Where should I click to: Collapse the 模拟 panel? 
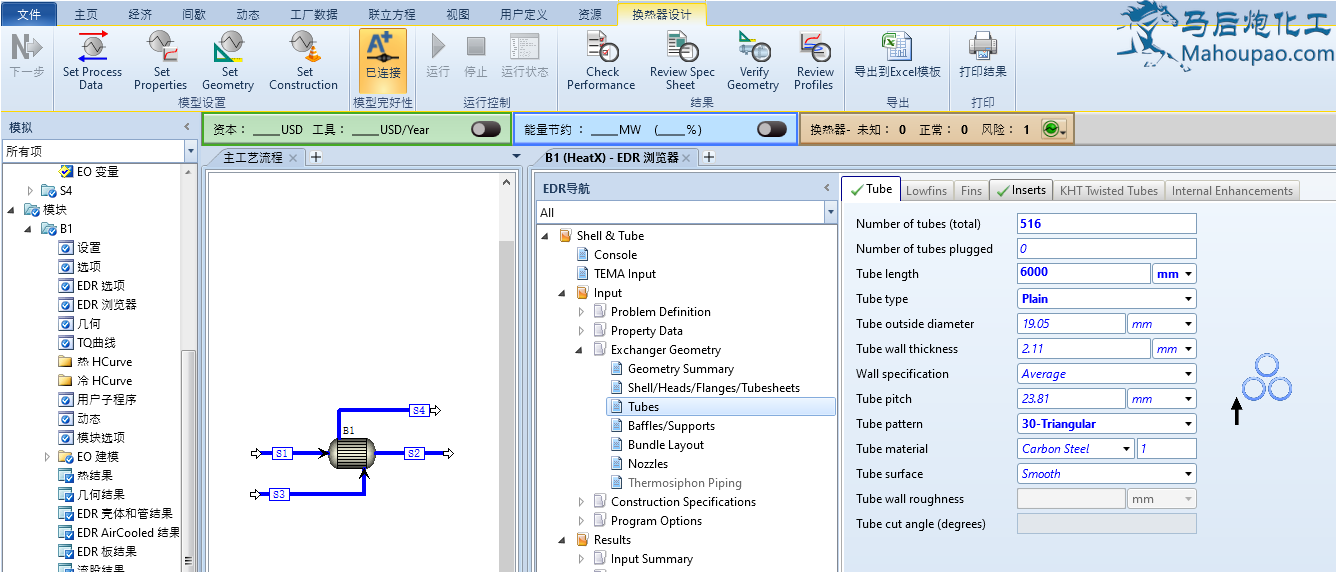(x=187, y=127)
